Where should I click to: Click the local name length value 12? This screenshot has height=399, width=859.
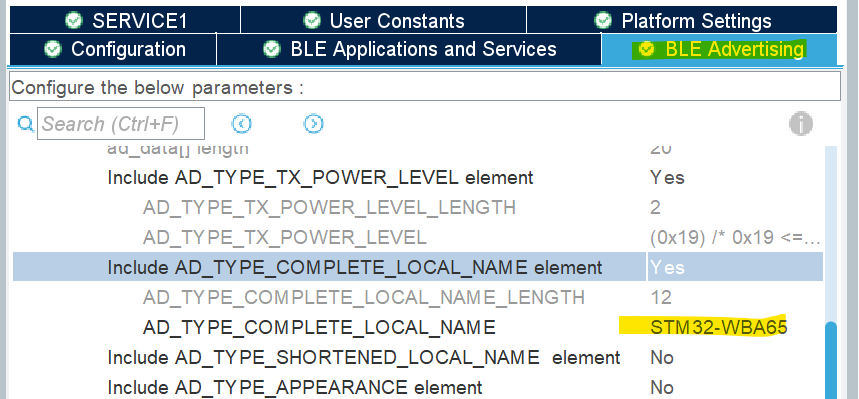coord(661,297)
